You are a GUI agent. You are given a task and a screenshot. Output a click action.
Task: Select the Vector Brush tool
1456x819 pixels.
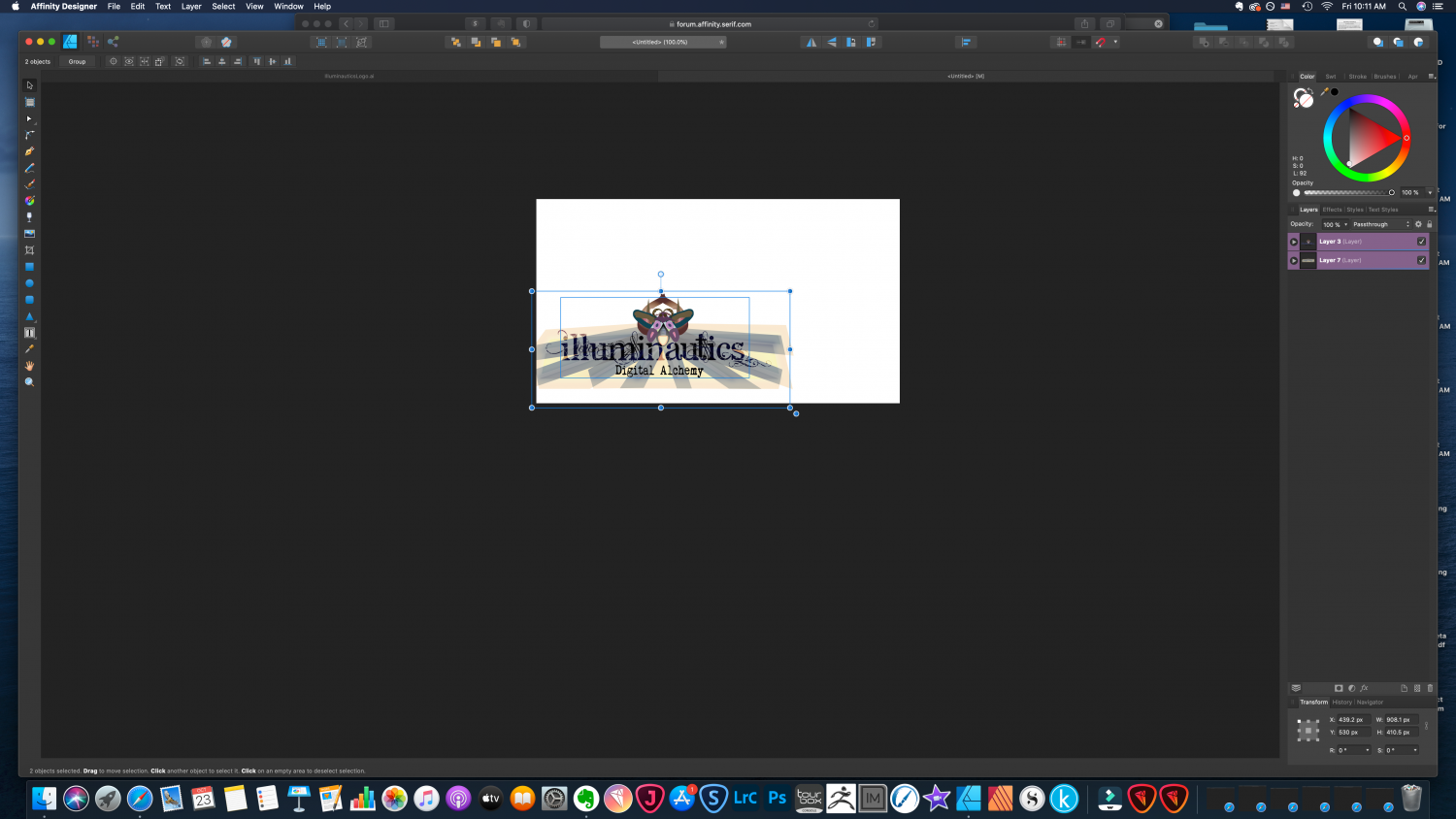(x=29, y=184)
